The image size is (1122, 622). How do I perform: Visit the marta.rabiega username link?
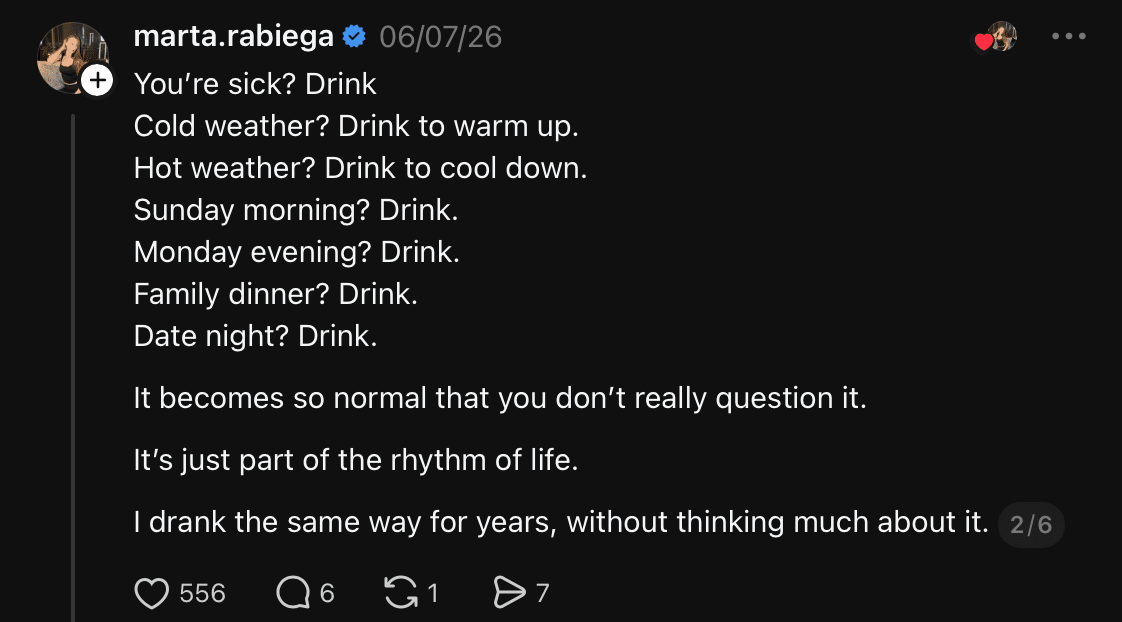tap(233, 37)
